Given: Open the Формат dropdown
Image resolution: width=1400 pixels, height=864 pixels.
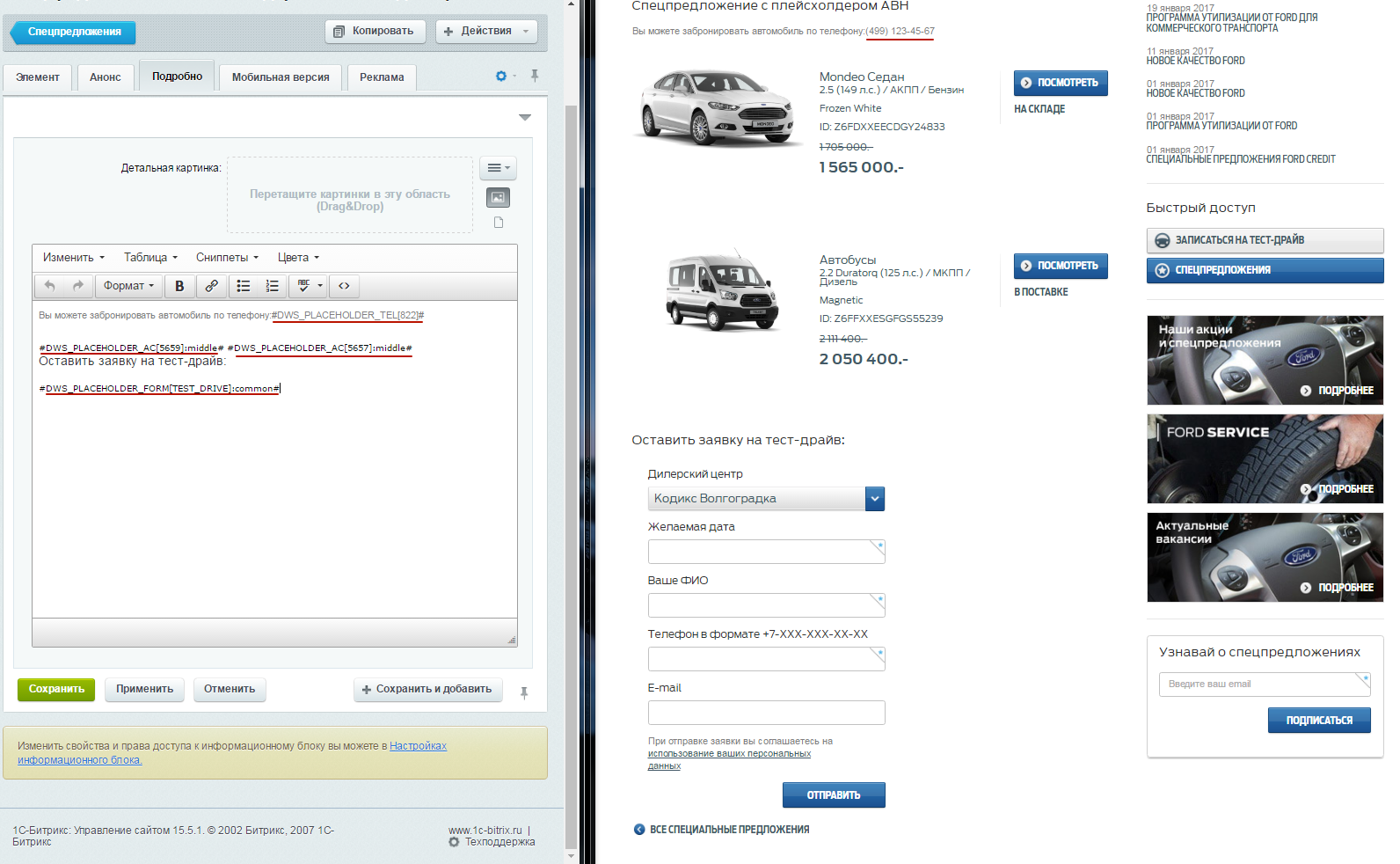Looking at the screenshot, I should 128,286.
